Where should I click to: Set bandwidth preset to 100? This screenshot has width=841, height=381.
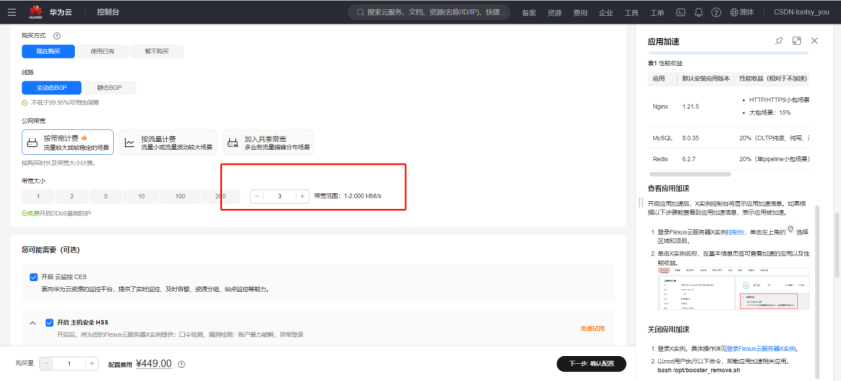click(180, 196)
